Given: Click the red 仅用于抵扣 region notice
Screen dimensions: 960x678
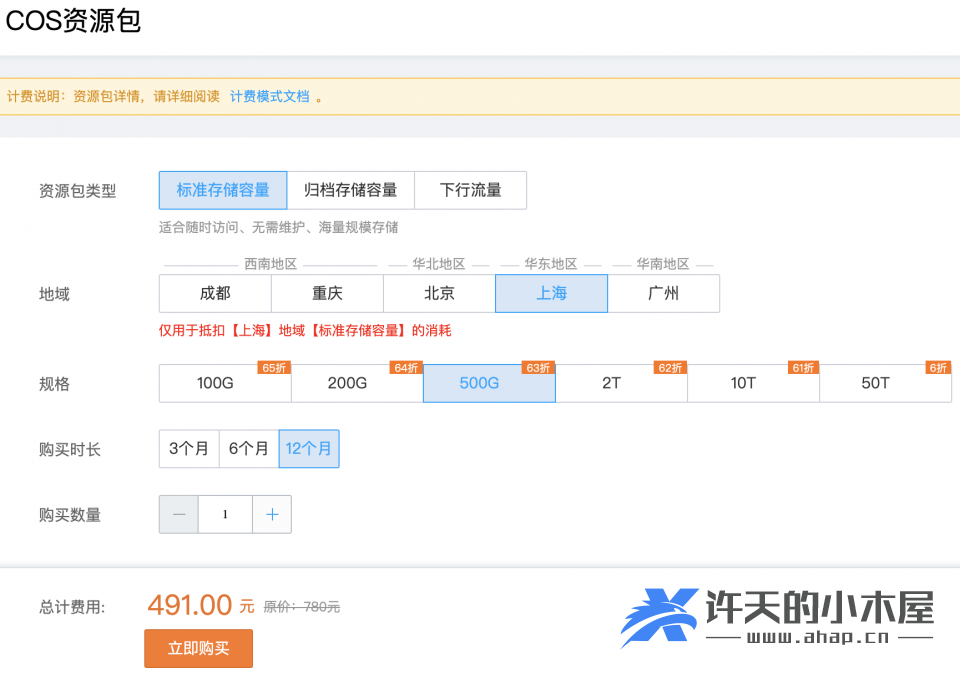Looking at the screenshot, I should click(x=305, y=331).
